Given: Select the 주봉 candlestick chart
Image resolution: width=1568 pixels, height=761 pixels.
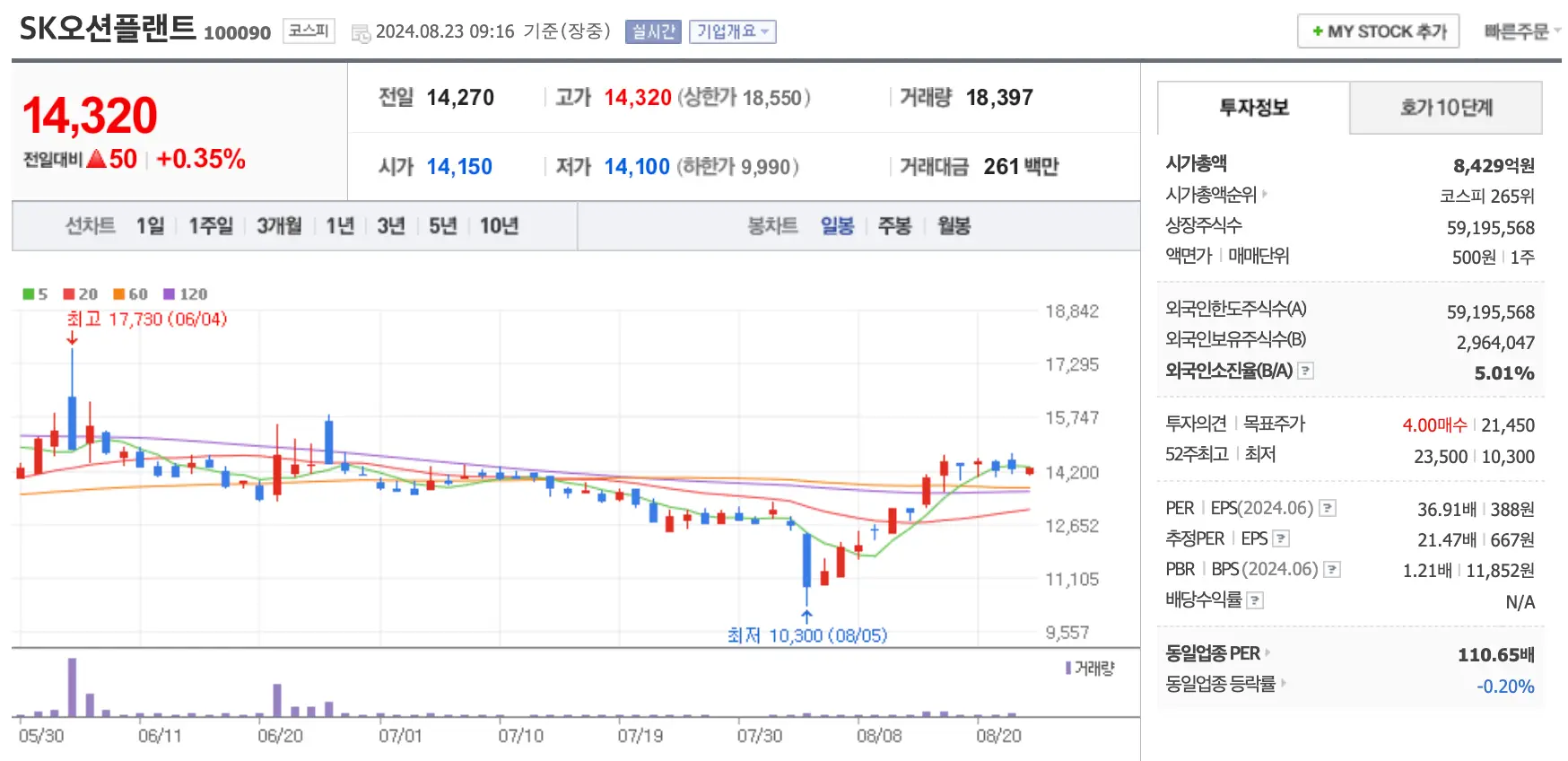Looking at the screenshot, I should click(895, 226).
